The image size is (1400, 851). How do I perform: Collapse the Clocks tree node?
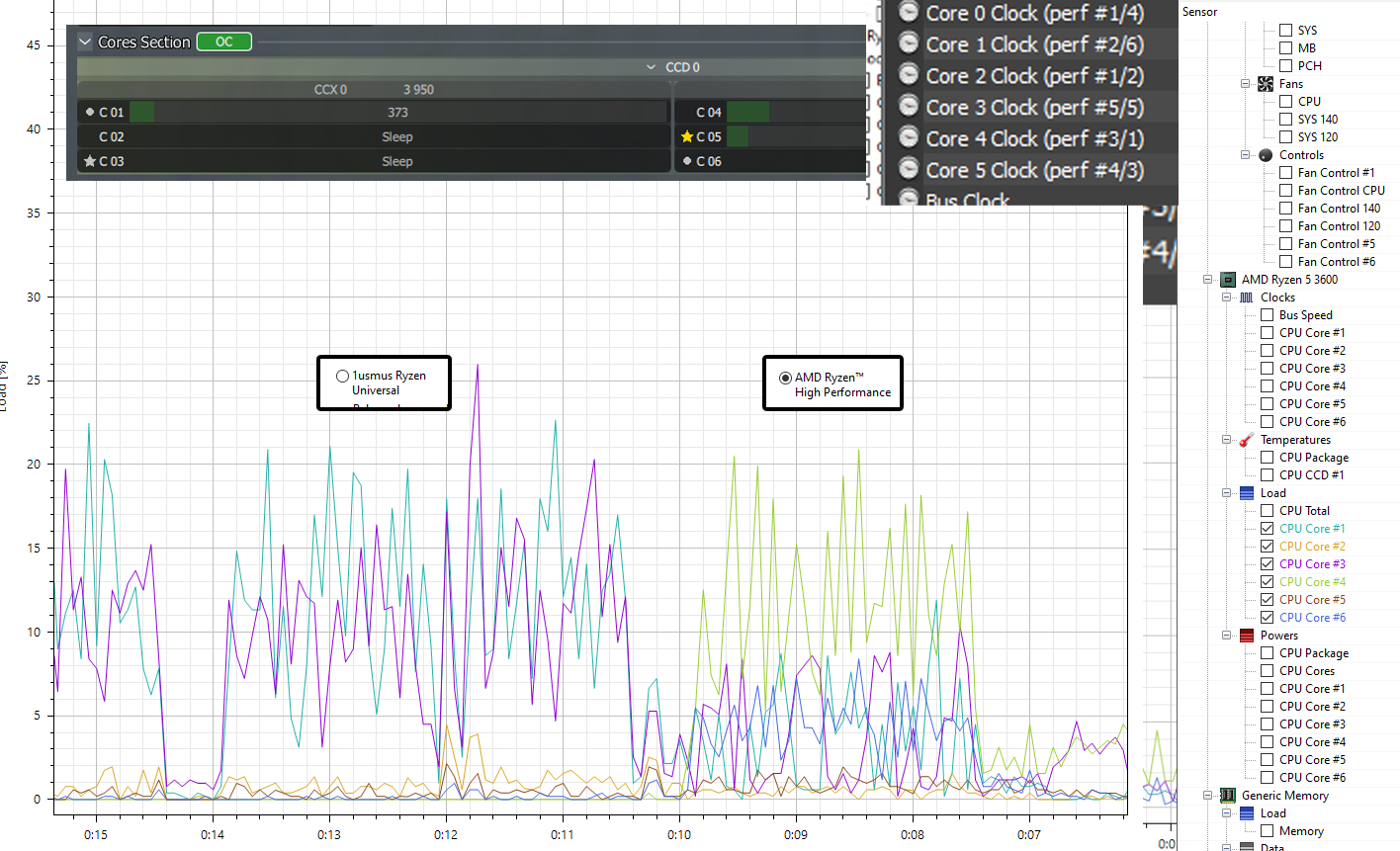coord(1227,298)
